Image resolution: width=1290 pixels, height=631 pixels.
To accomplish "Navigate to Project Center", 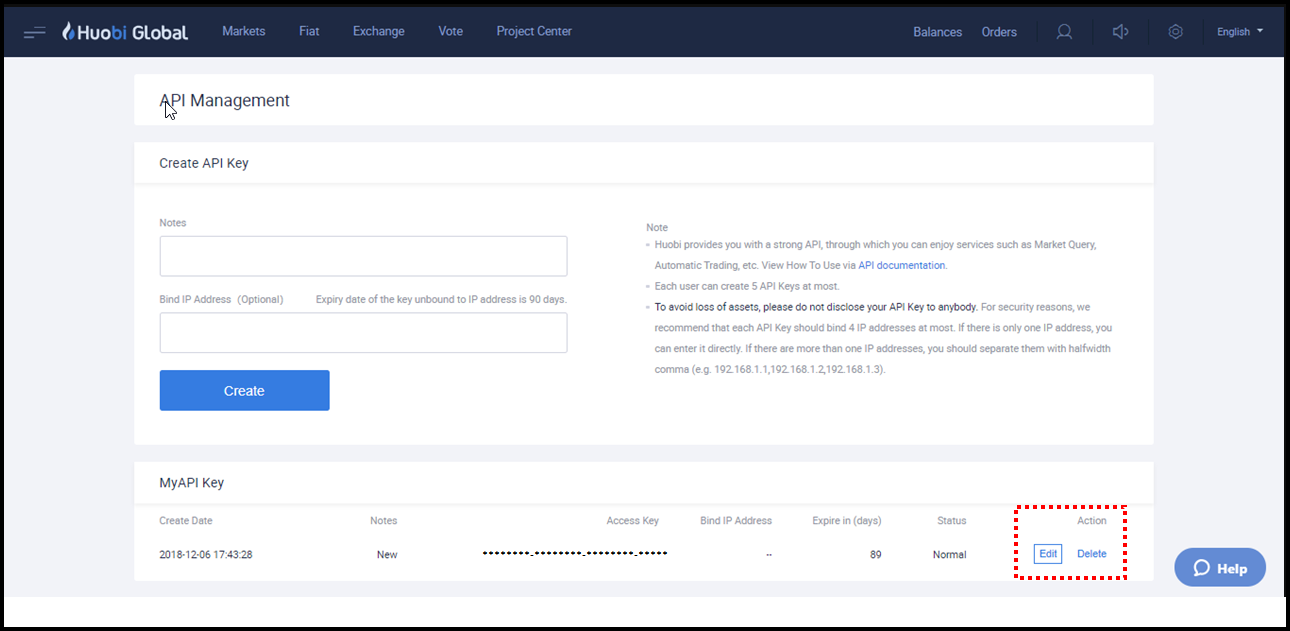I will (x=534, y=31).
